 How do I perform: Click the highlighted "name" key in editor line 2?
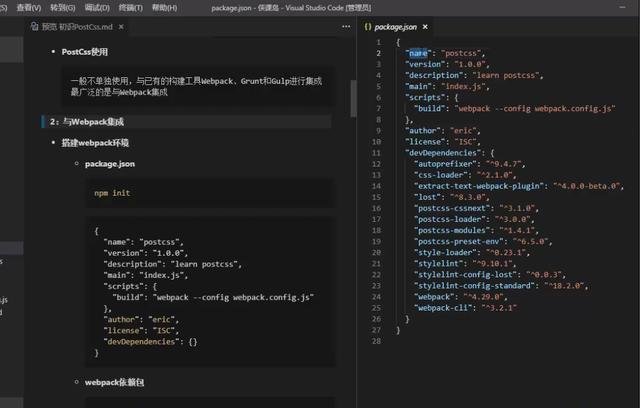(x=418, y=53)
